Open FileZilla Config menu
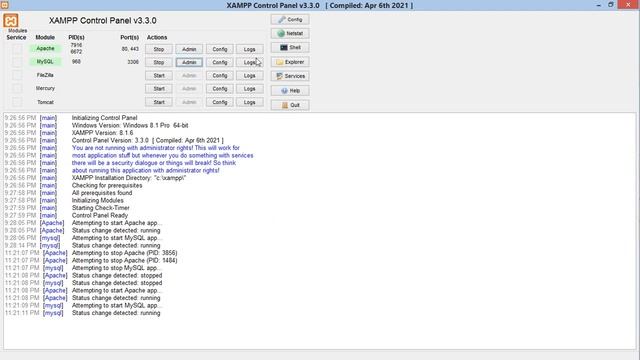The image size is (640, 360). (220, 76)
